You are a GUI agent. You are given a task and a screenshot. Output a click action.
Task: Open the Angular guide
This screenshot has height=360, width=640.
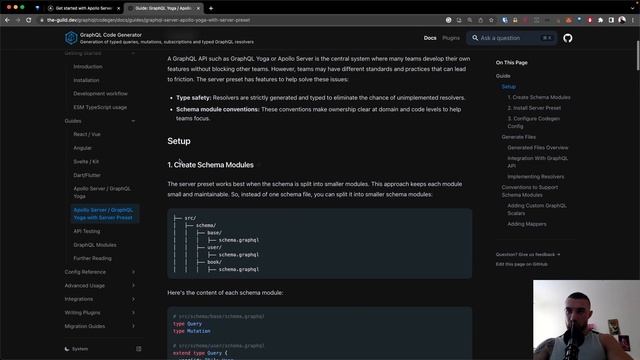click(82, 148)
